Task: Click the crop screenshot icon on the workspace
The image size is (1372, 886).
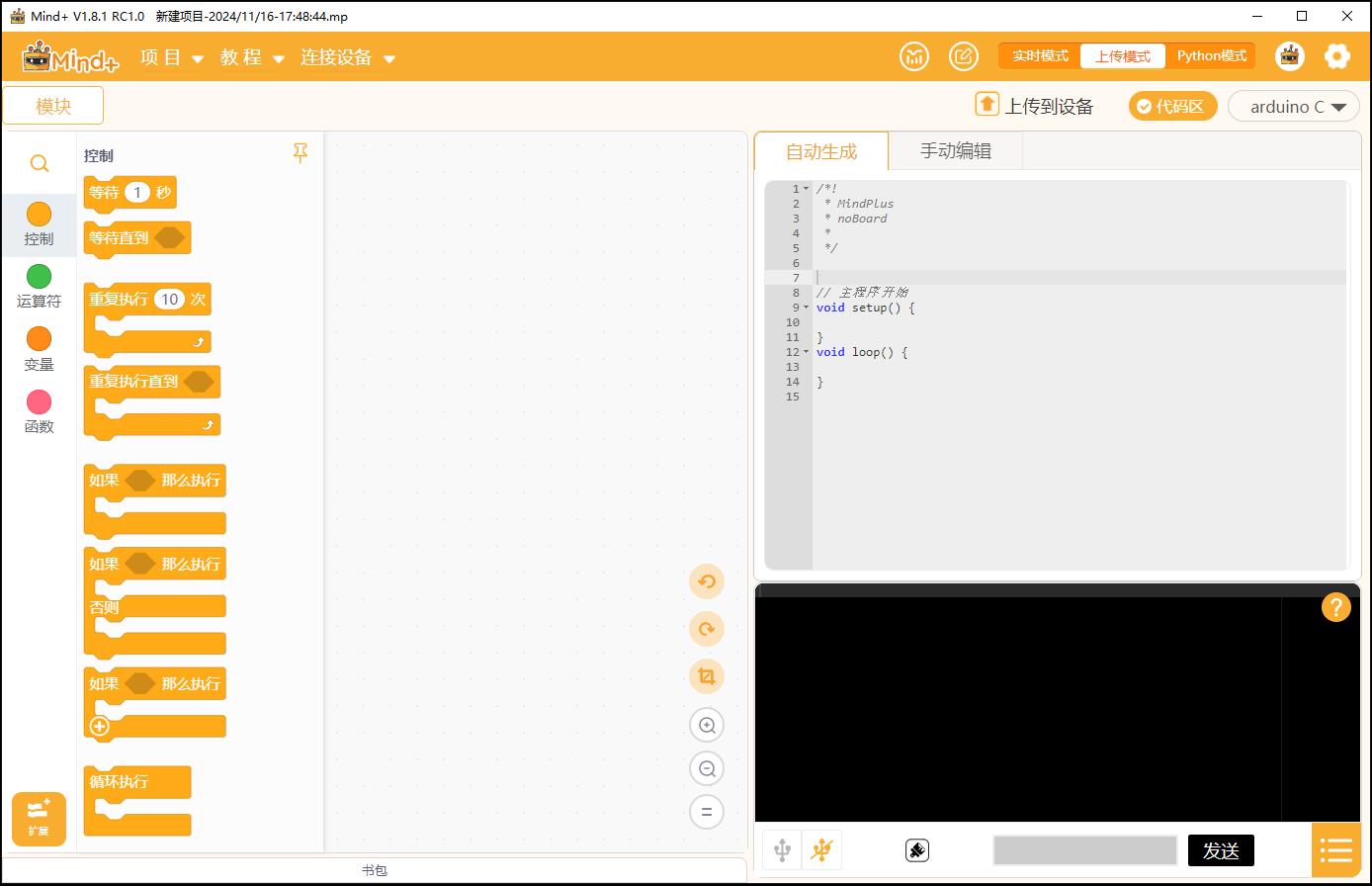Action: point(707,676)
